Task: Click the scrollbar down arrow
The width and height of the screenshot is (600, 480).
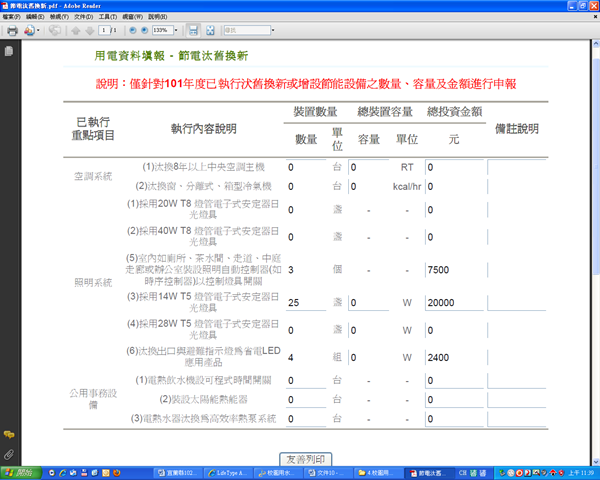Action: 596,462
